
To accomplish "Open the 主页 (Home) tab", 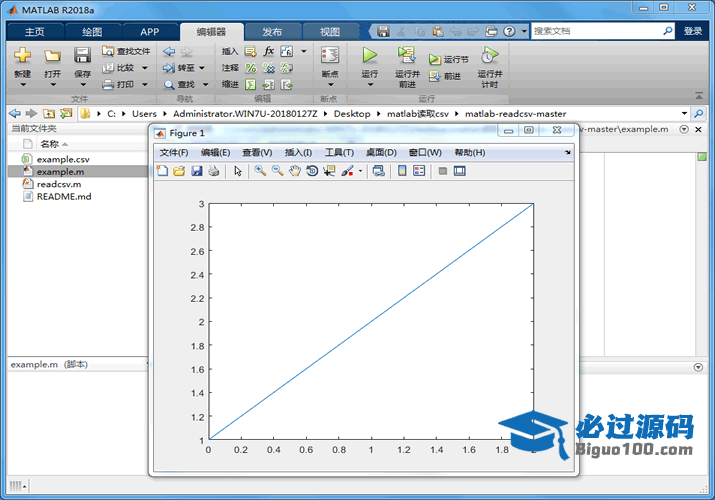I will click(35, 31).
